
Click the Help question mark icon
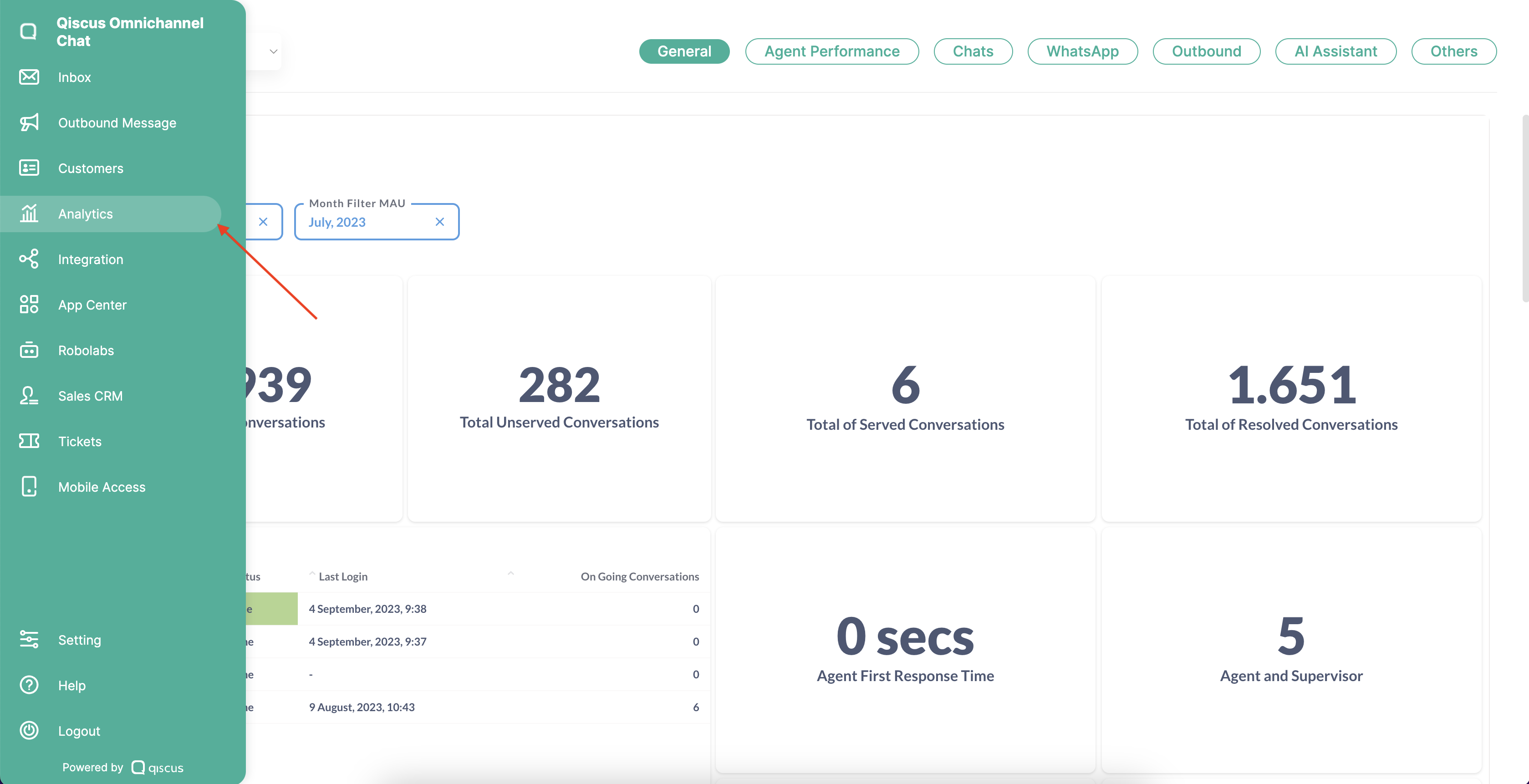29,685
